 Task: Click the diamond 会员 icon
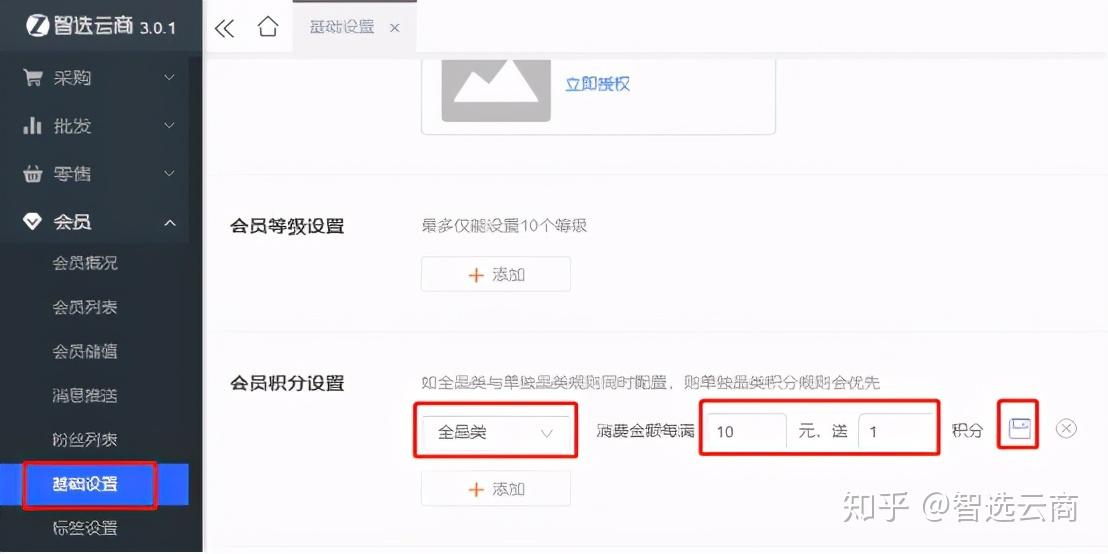coord(33,222)
